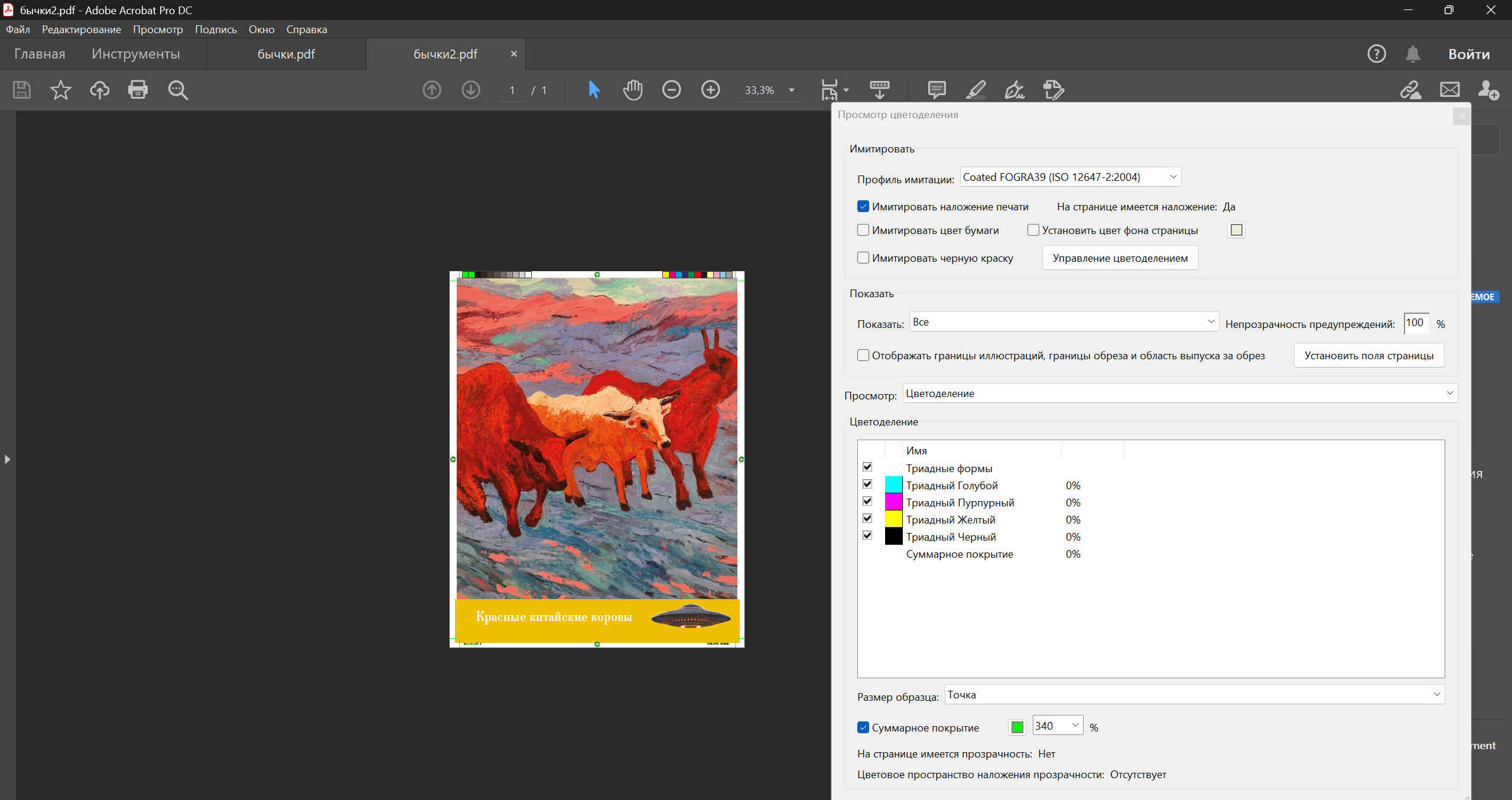Activate the Hand pan tool
1512x800 pixels.
(x=633, y=90)
